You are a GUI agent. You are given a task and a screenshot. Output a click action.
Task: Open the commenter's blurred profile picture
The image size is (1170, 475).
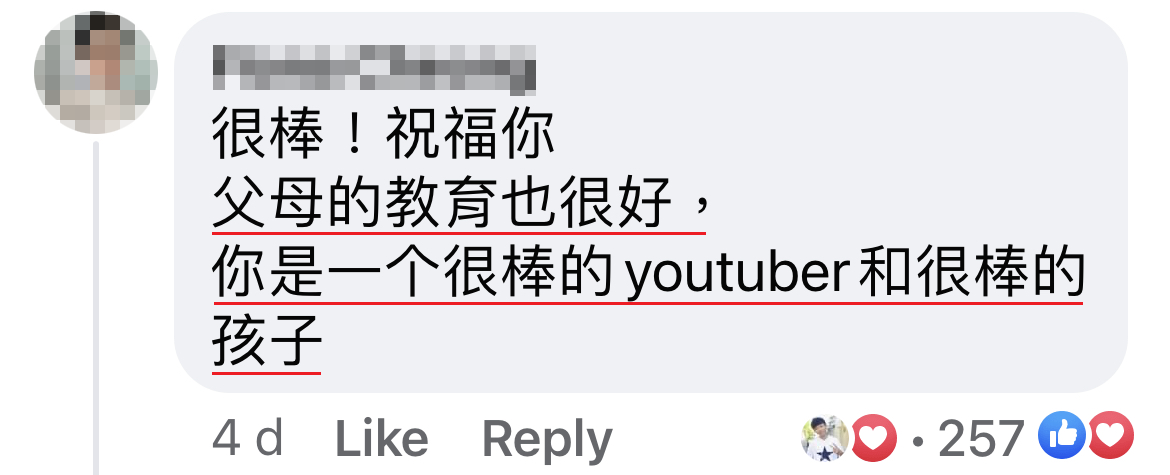(x=96, y=72)
